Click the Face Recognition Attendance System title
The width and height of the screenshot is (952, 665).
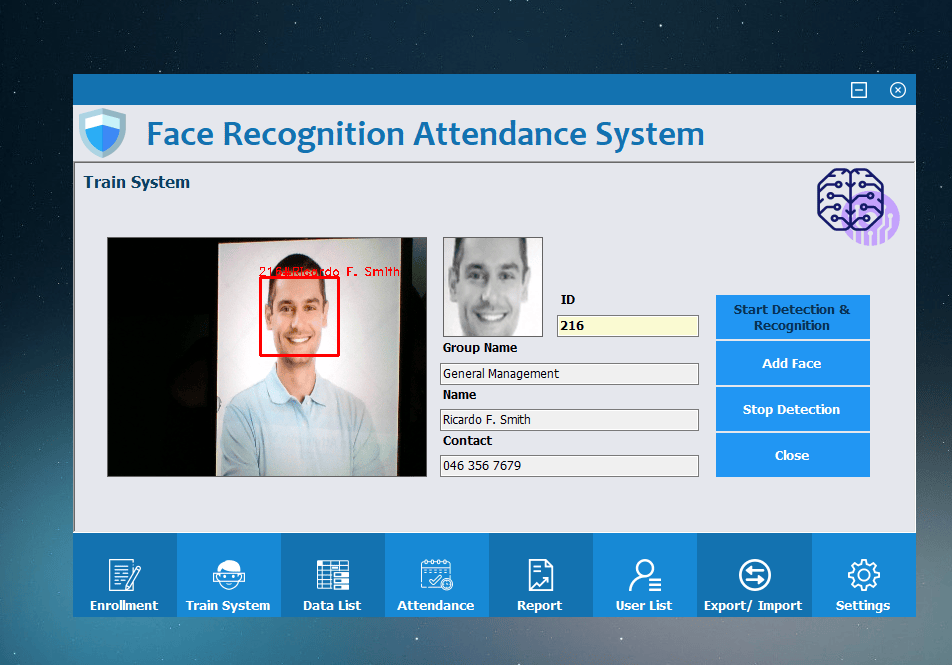coord(425,134)
